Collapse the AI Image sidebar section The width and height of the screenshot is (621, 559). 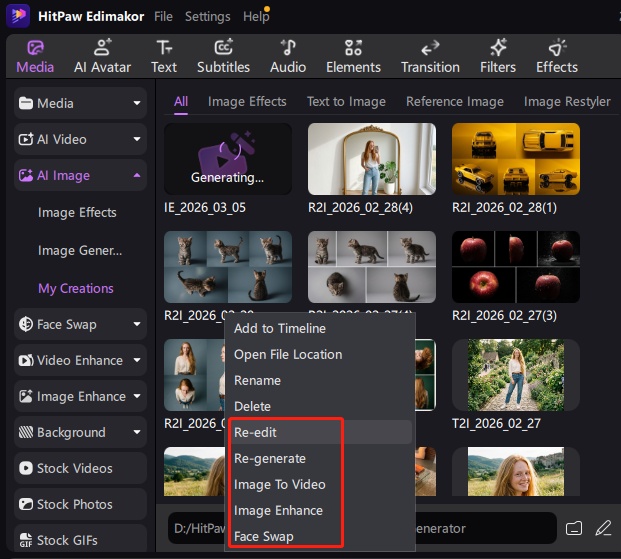(x=80, y=175)
